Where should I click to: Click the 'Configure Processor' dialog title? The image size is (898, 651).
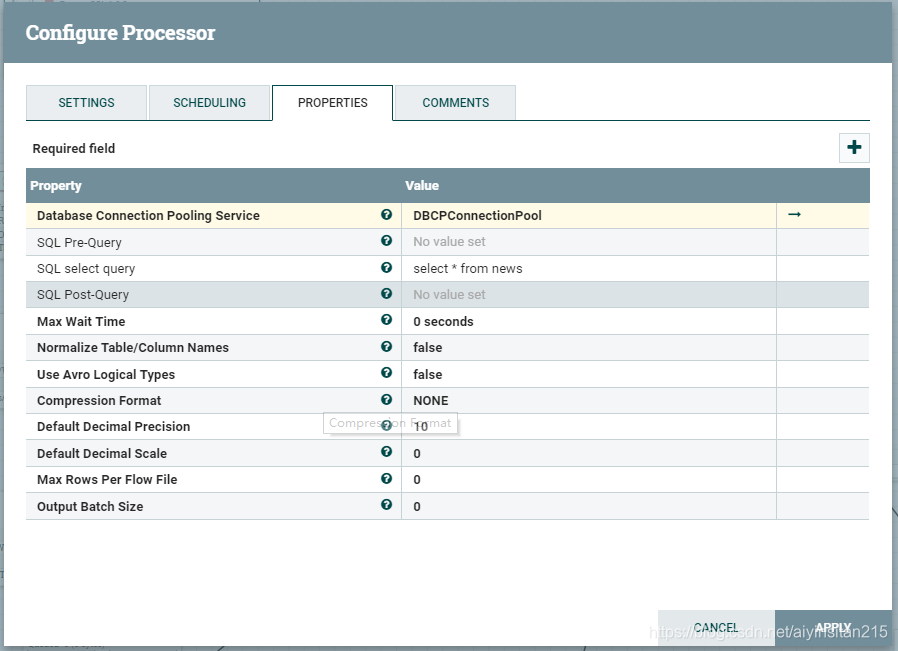coord(120,33)
